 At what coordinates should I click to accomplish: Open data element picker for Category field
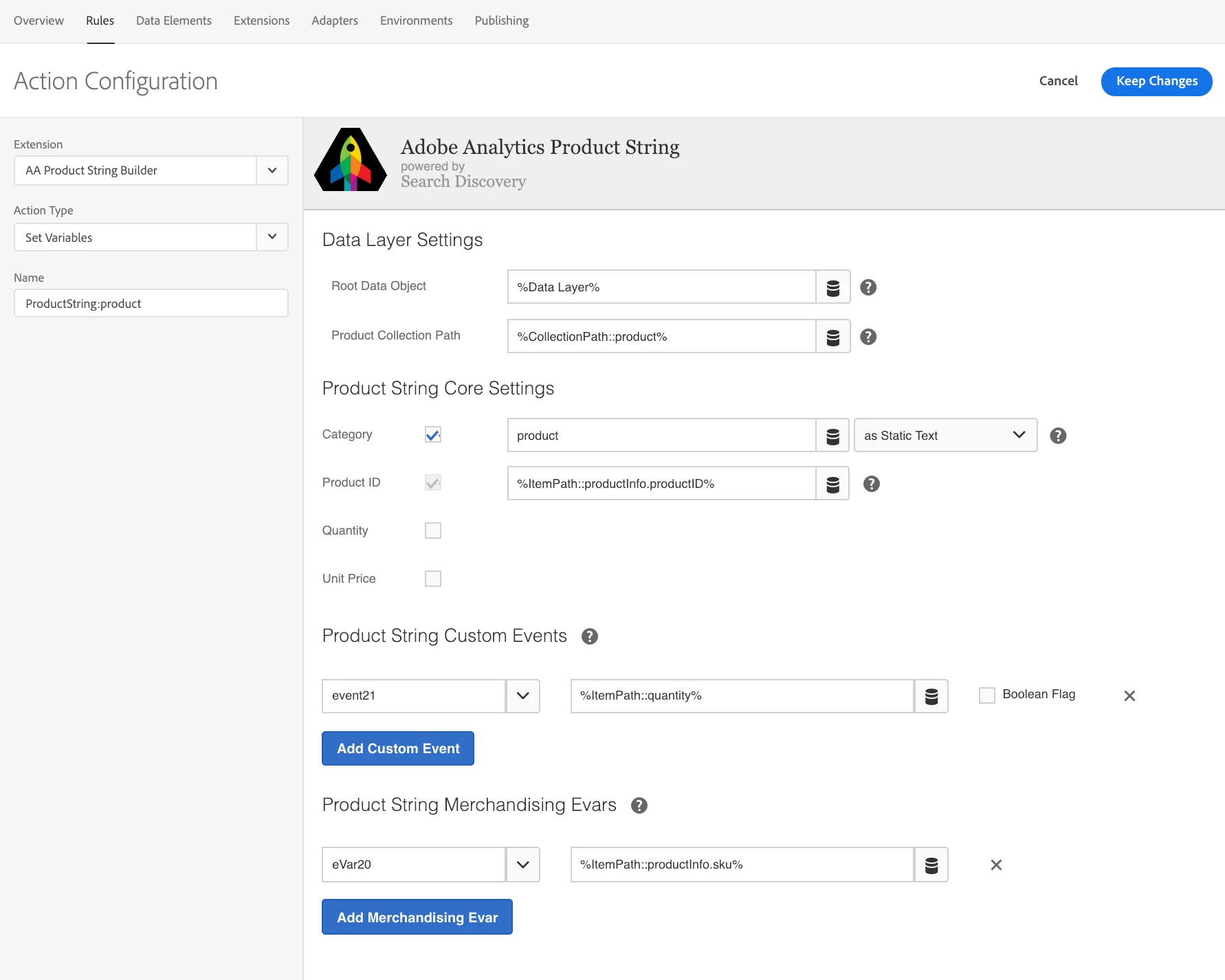click(832, 436)
